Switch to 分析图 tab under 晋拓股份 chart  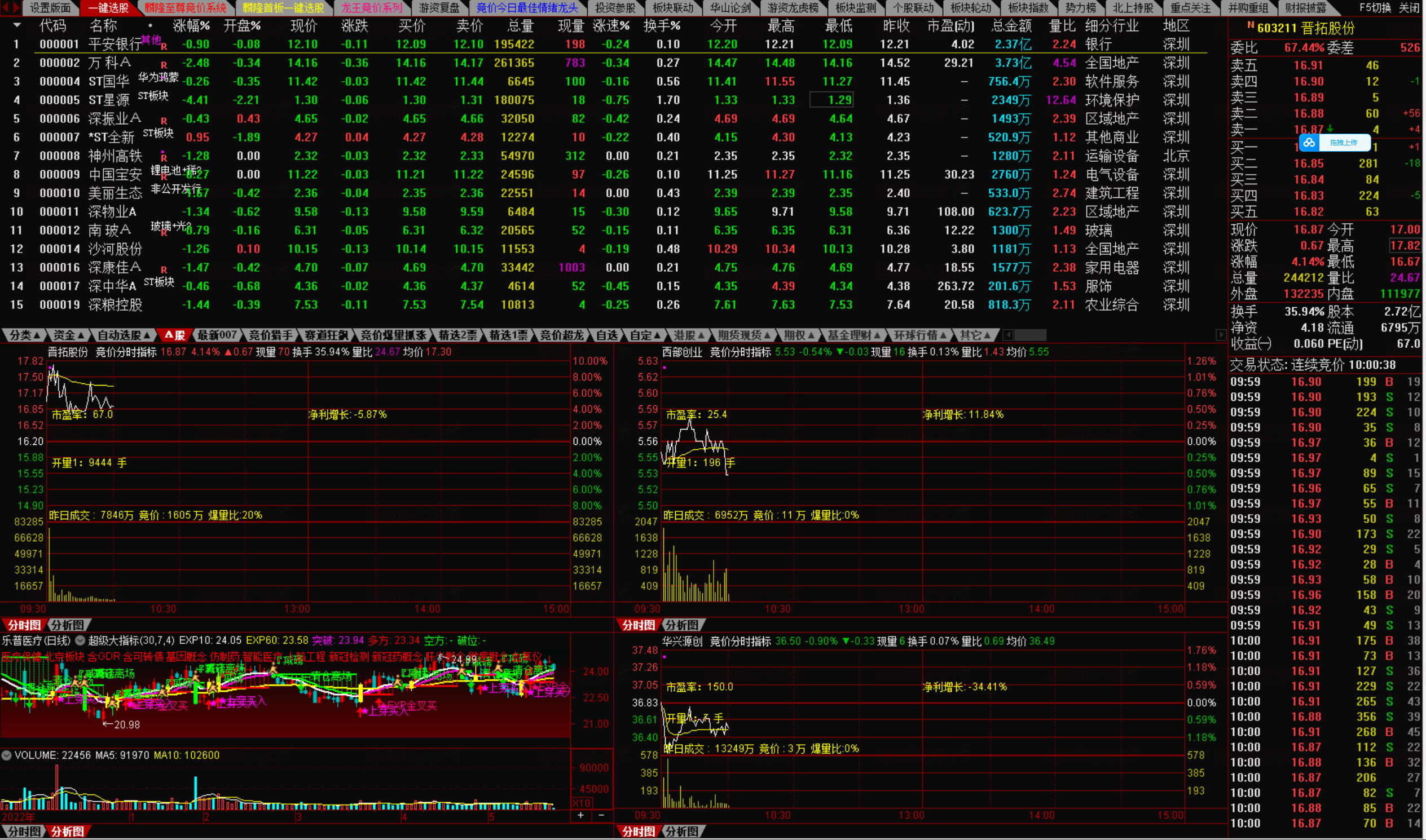[67, 625]
